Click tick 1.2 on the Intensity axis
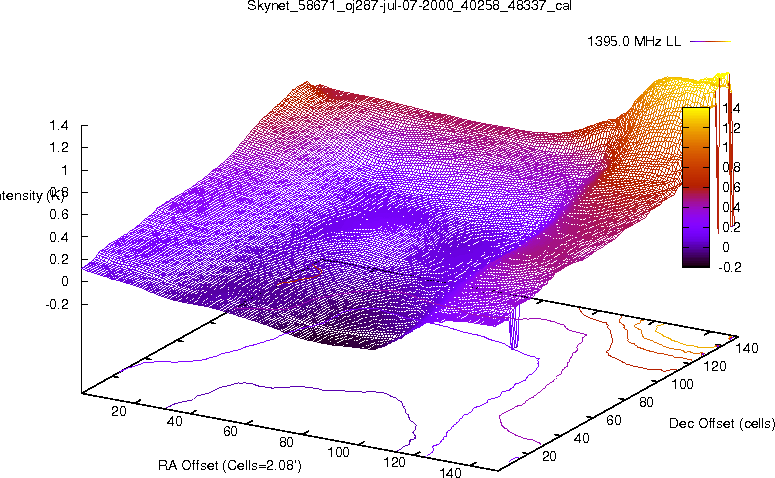This screenshot has width=775, height=478. [59, 148]
